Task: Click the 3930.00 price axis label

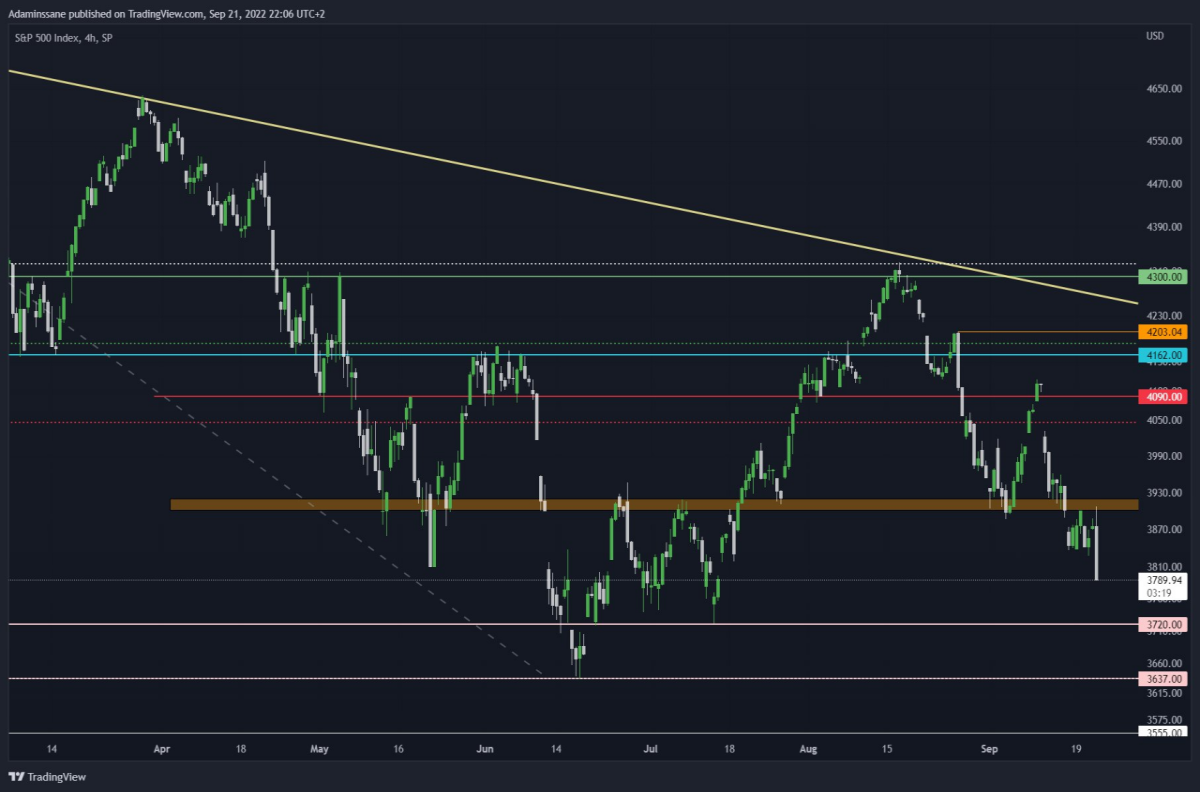Action: tap(1164, 493)
